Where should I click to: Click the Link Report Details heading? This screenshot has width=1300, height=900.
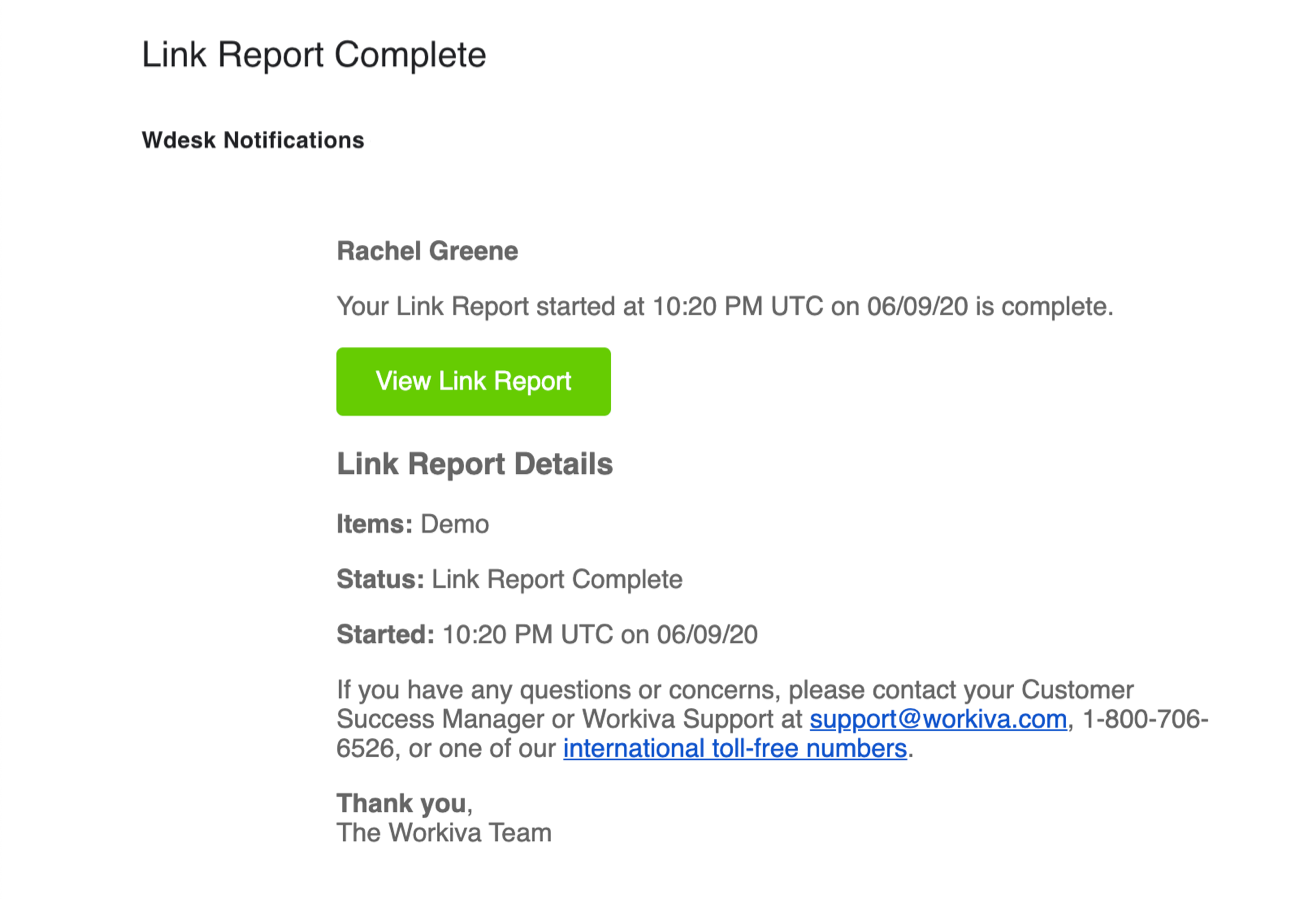[x=475, y=464]
